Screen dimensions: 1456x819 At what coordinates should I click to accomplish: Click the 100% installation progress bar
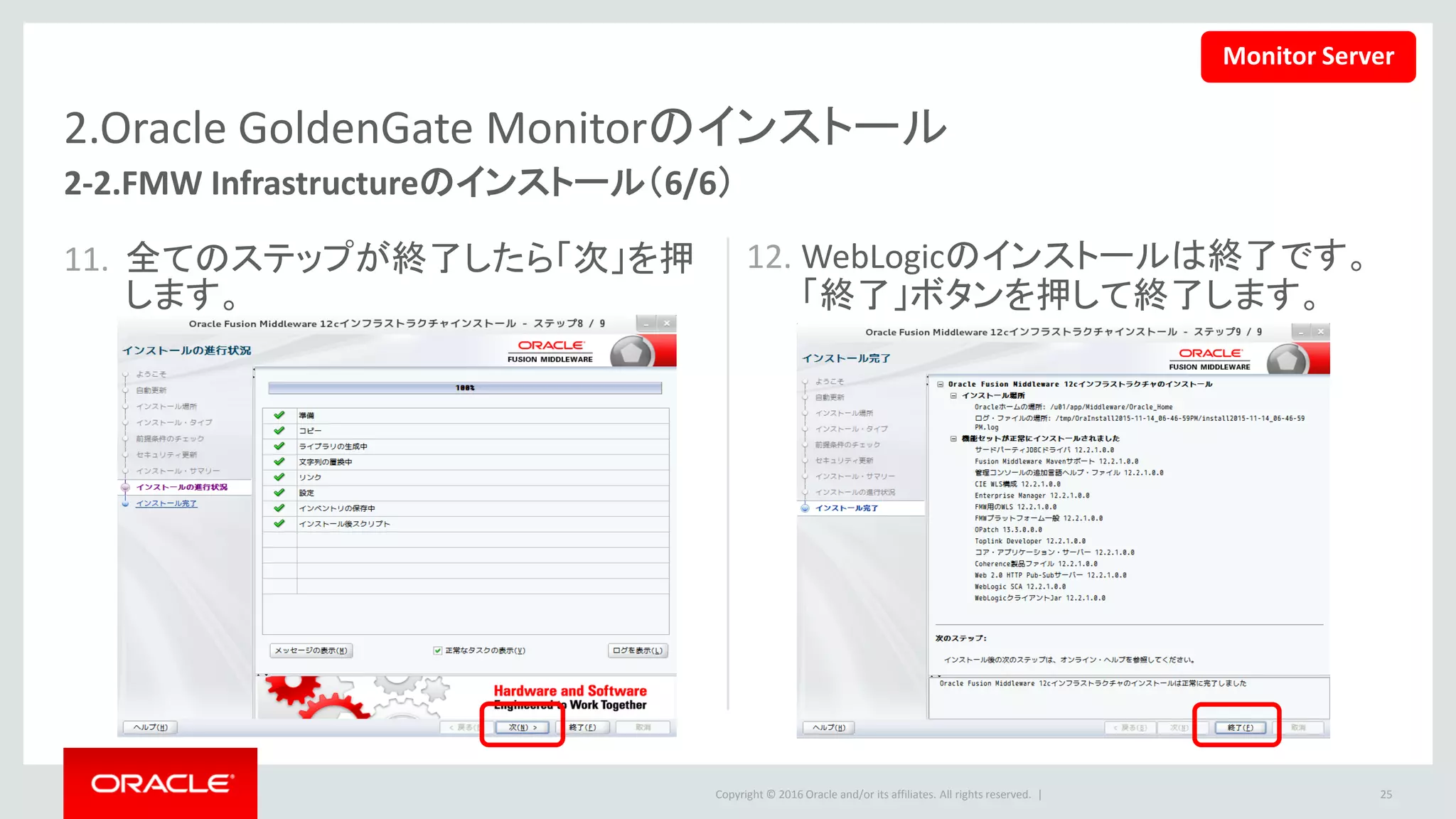(465, 388)
